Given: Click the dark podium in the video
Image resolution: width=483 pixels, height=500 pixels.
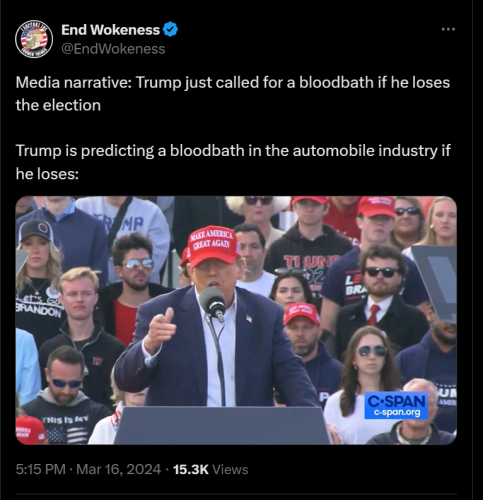Looking at the screenshot, I should (x=221, y=425).
